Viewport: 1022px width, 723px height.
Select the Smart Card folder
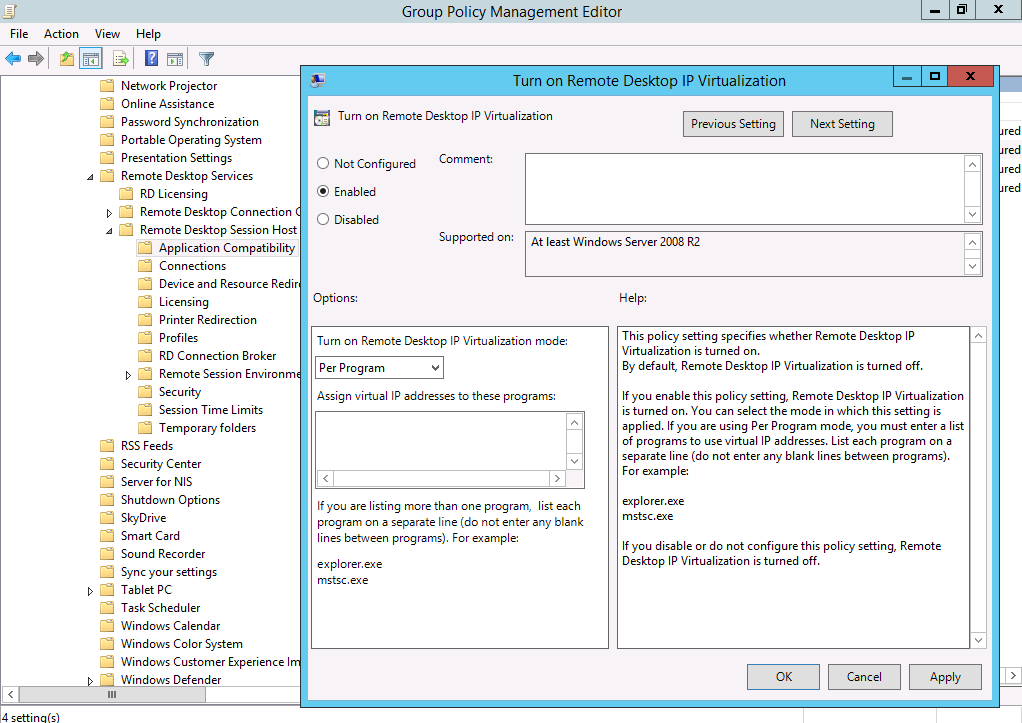[x=140, y=536]
